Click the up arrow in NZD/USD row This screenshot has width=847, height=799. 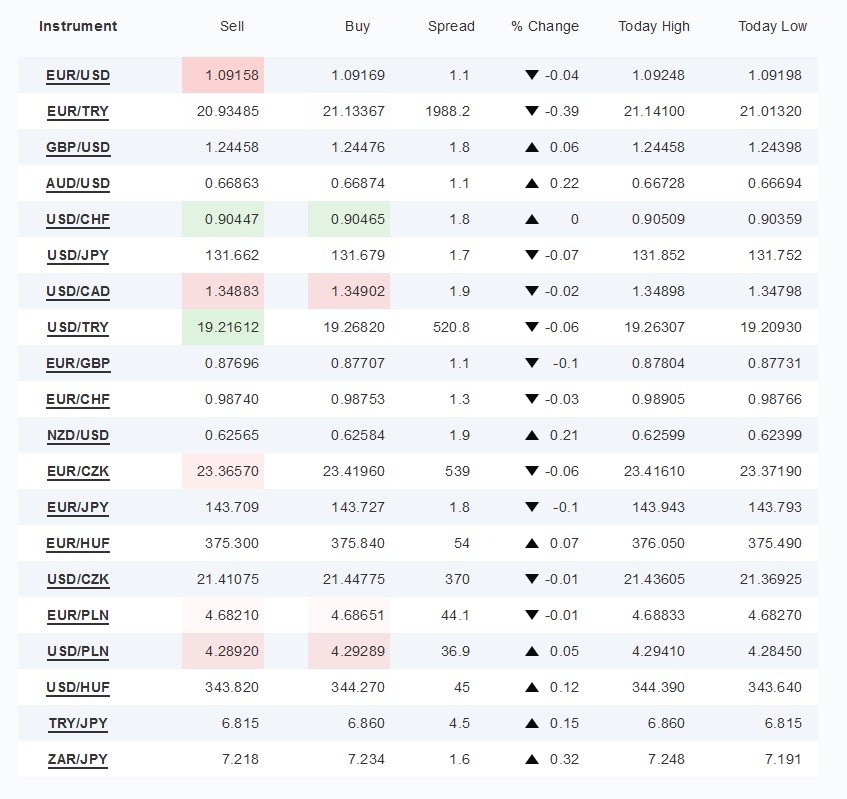[x=532, y=435]
